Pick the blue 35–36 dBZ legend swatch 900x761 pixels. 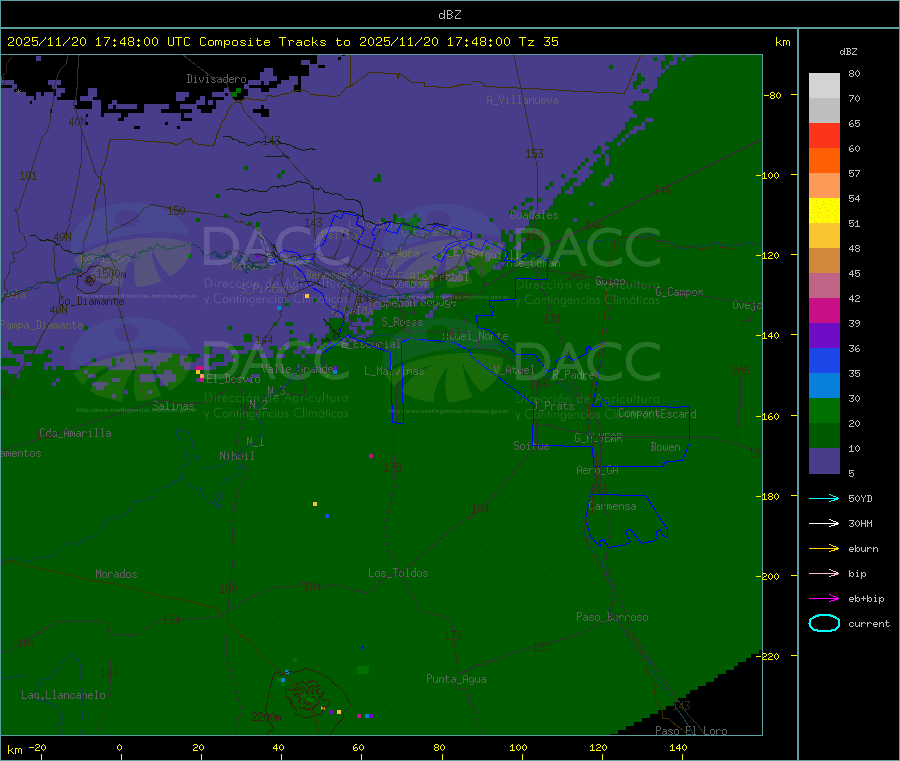[x=824, y=360]
